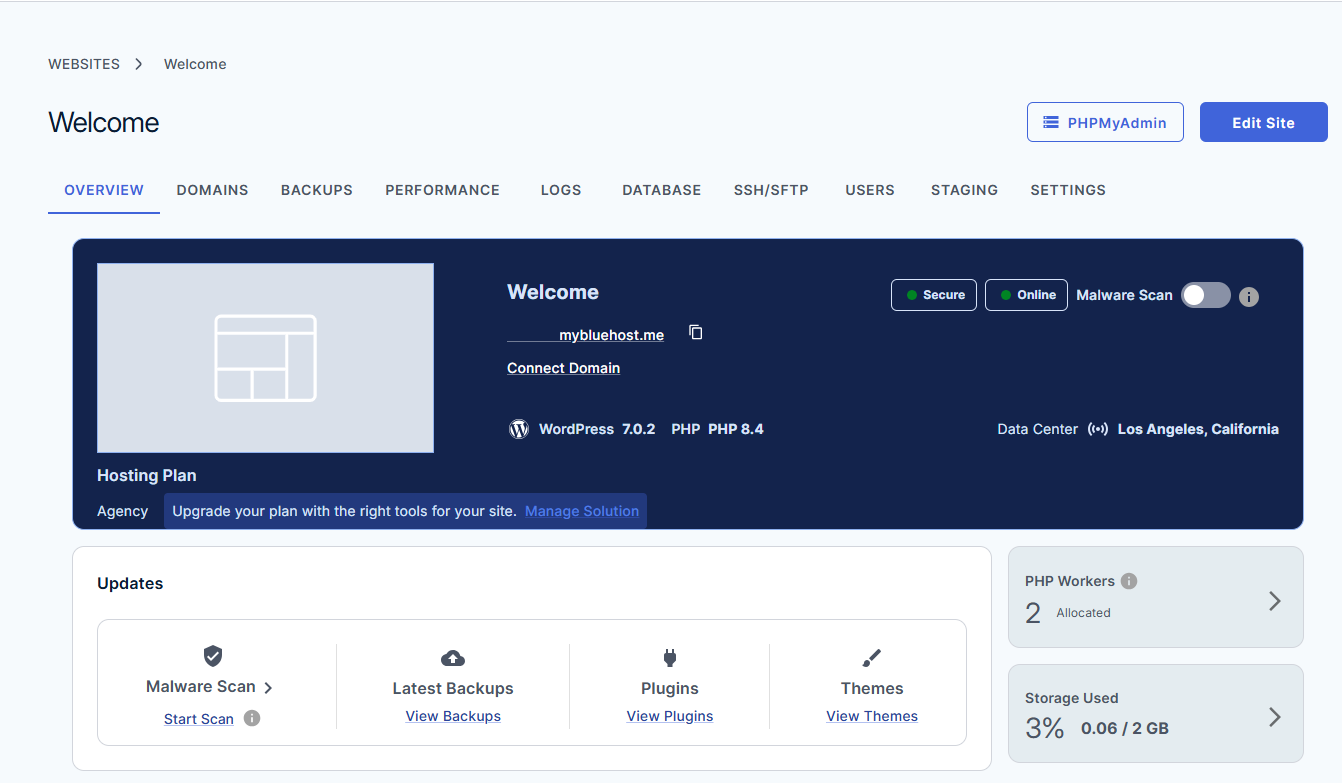Screen dimensions: 1342x783
Task: Click the Connect Domain link
Action: click(x=563, y=368)
